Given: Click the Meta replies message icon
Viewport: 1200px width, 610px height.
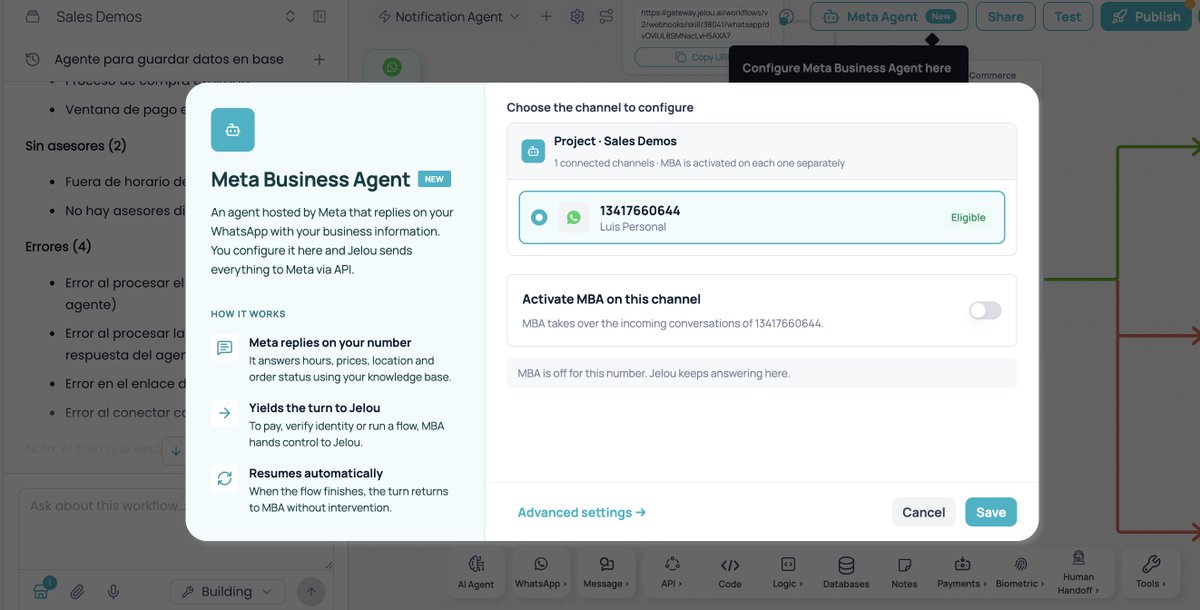Looking at the screenshot, I should [x=225, y=348].
